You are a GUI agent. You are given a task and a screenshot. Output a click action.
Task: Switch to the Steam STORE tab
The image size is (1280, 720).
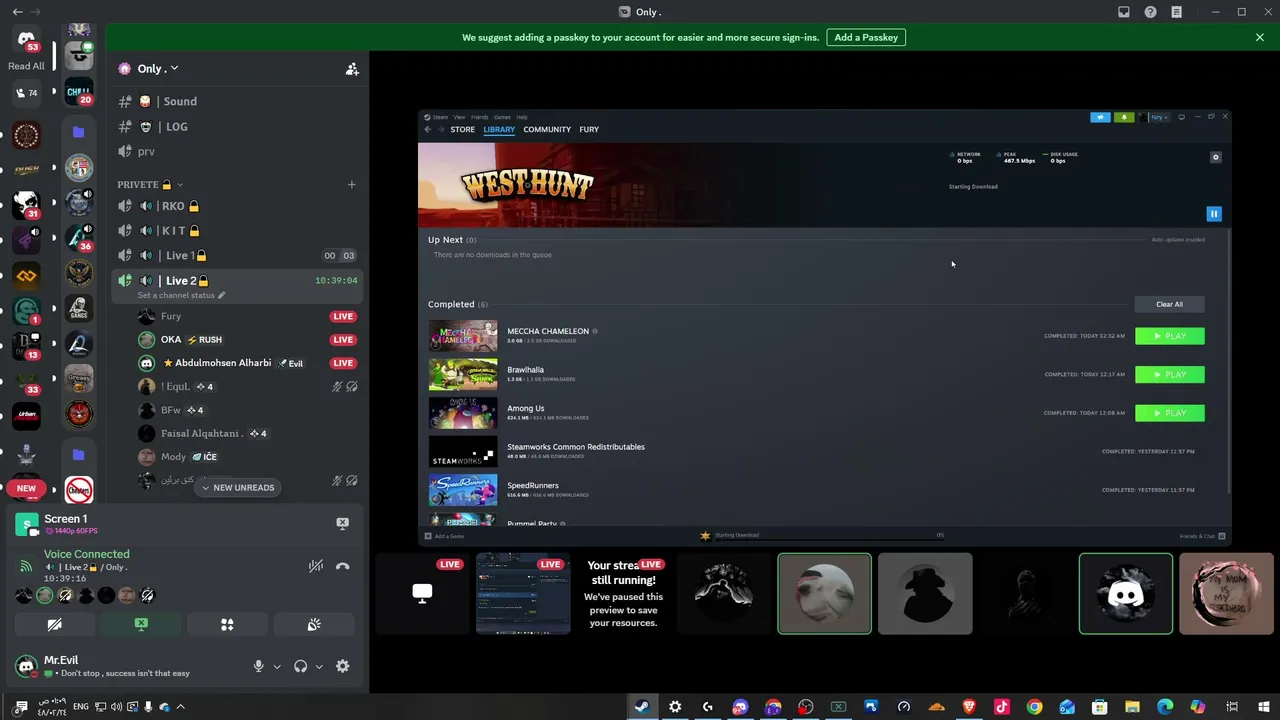(x=462, y=129)
